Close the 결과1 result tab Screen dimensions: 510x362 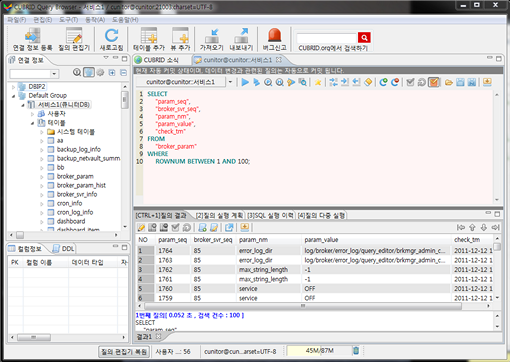point(158,336)
